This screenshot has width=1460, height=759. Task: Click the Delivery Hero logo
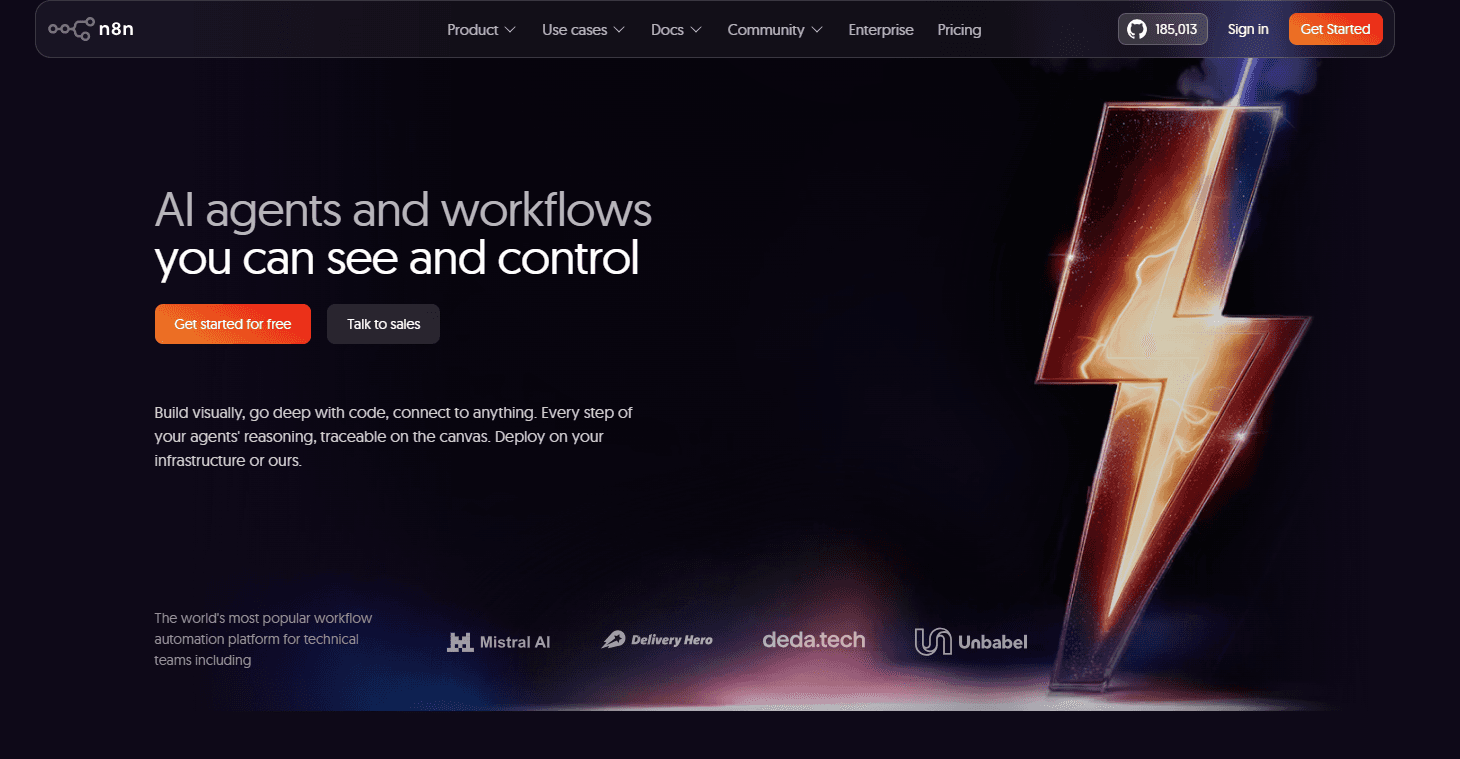(x=657, y=640)
